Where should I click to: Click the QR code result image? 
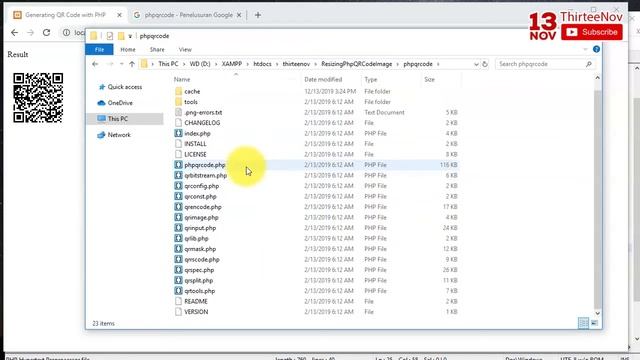coord(38,98)
